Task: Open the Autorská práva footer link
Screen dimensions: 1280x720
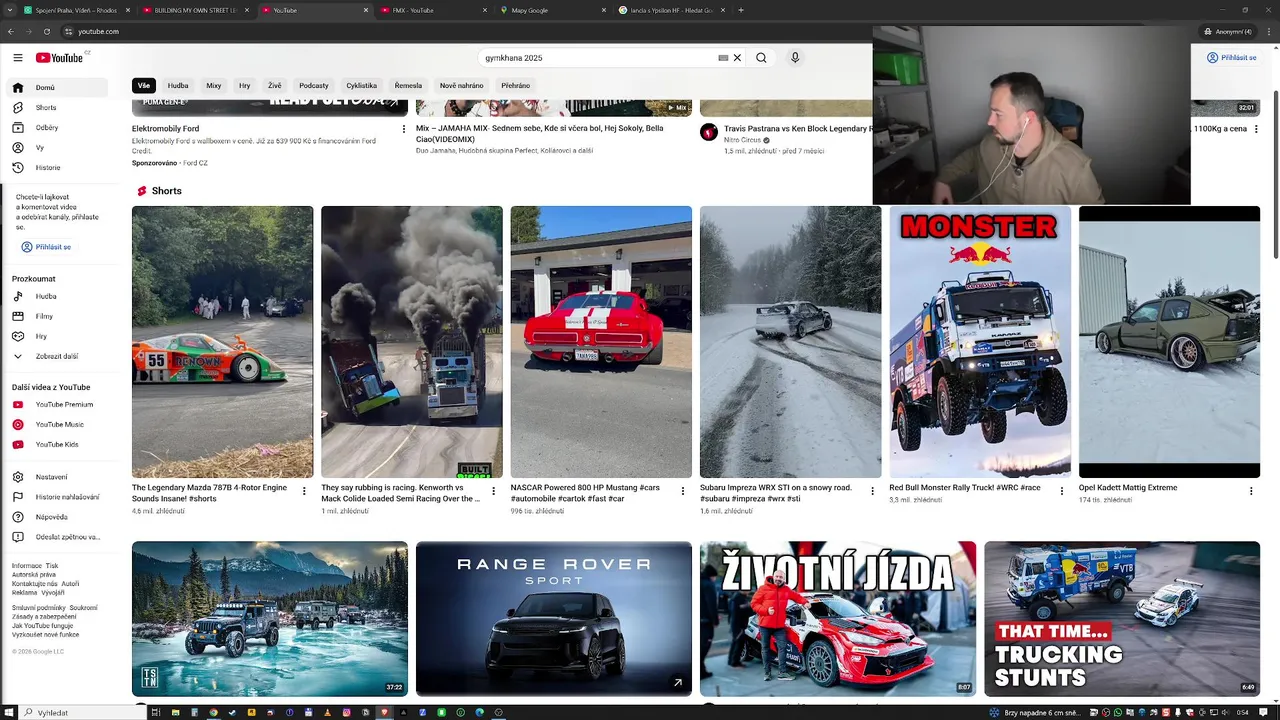Action: click(x=34, y=574)
